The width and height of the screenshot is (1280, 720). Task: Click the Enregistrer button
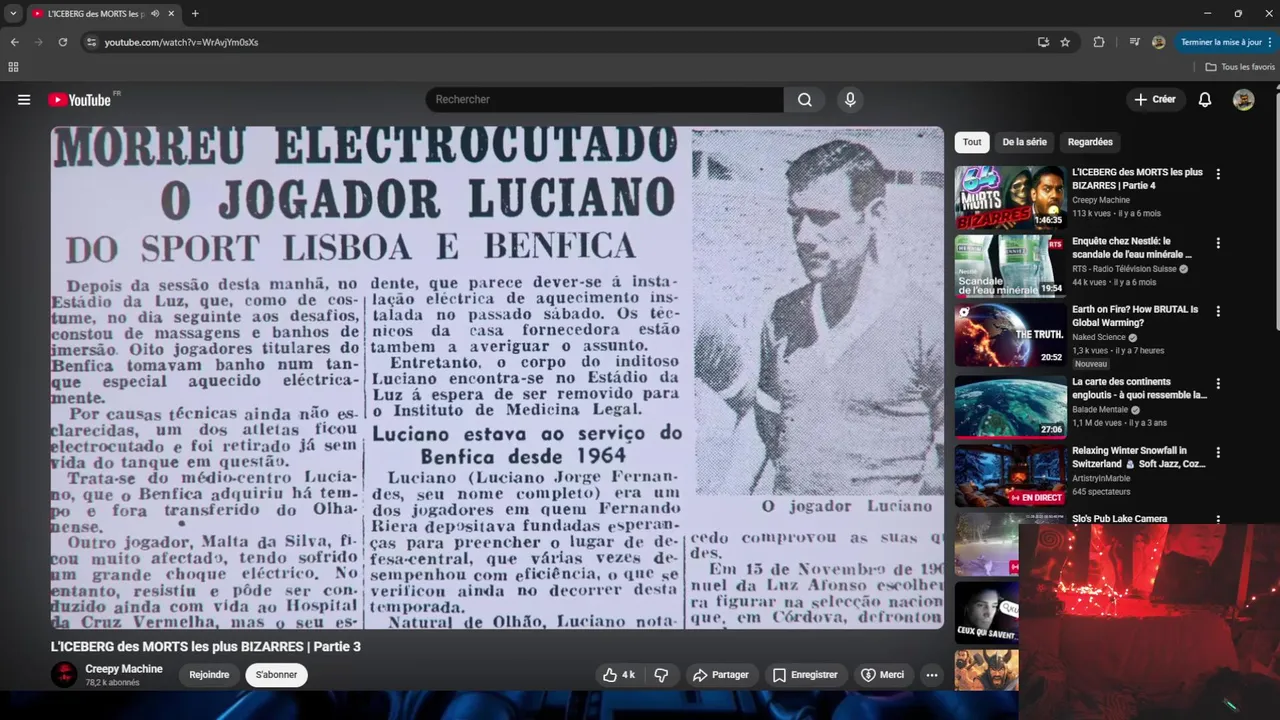coord(805,675)
